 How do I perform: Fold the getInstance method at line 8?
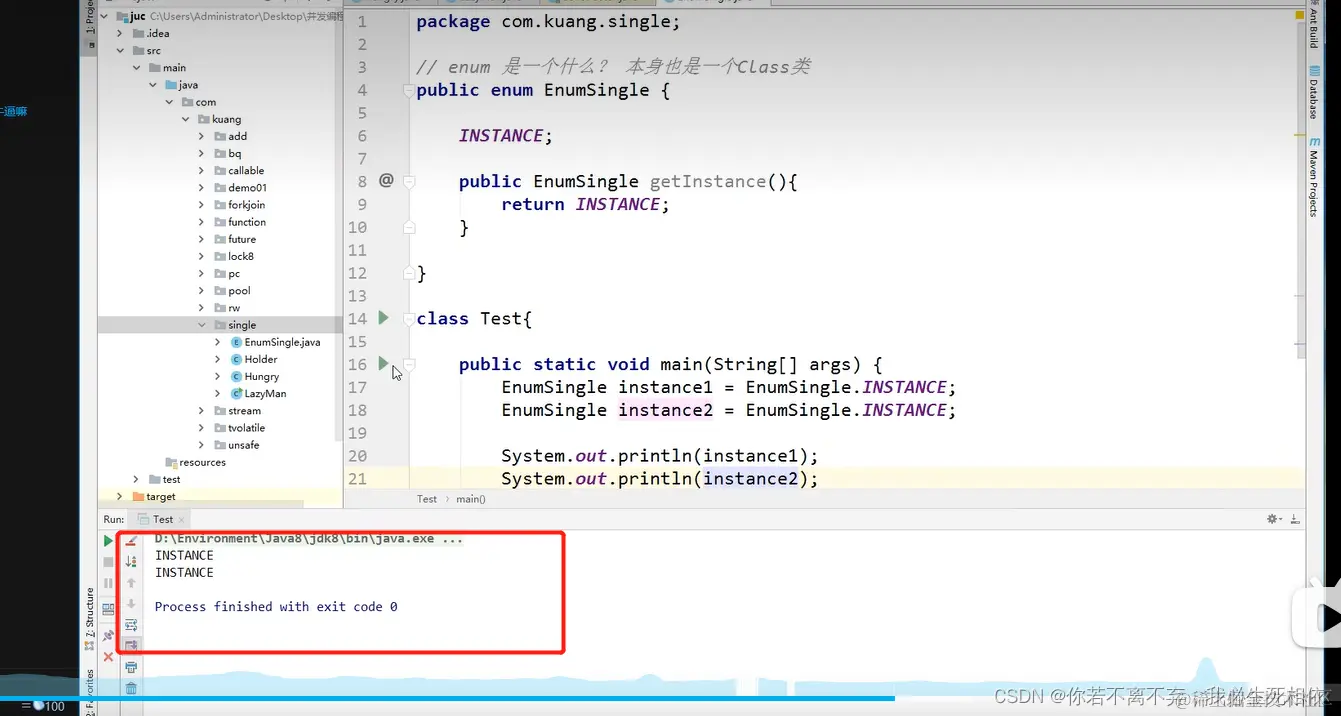click(x=408, y=182)
